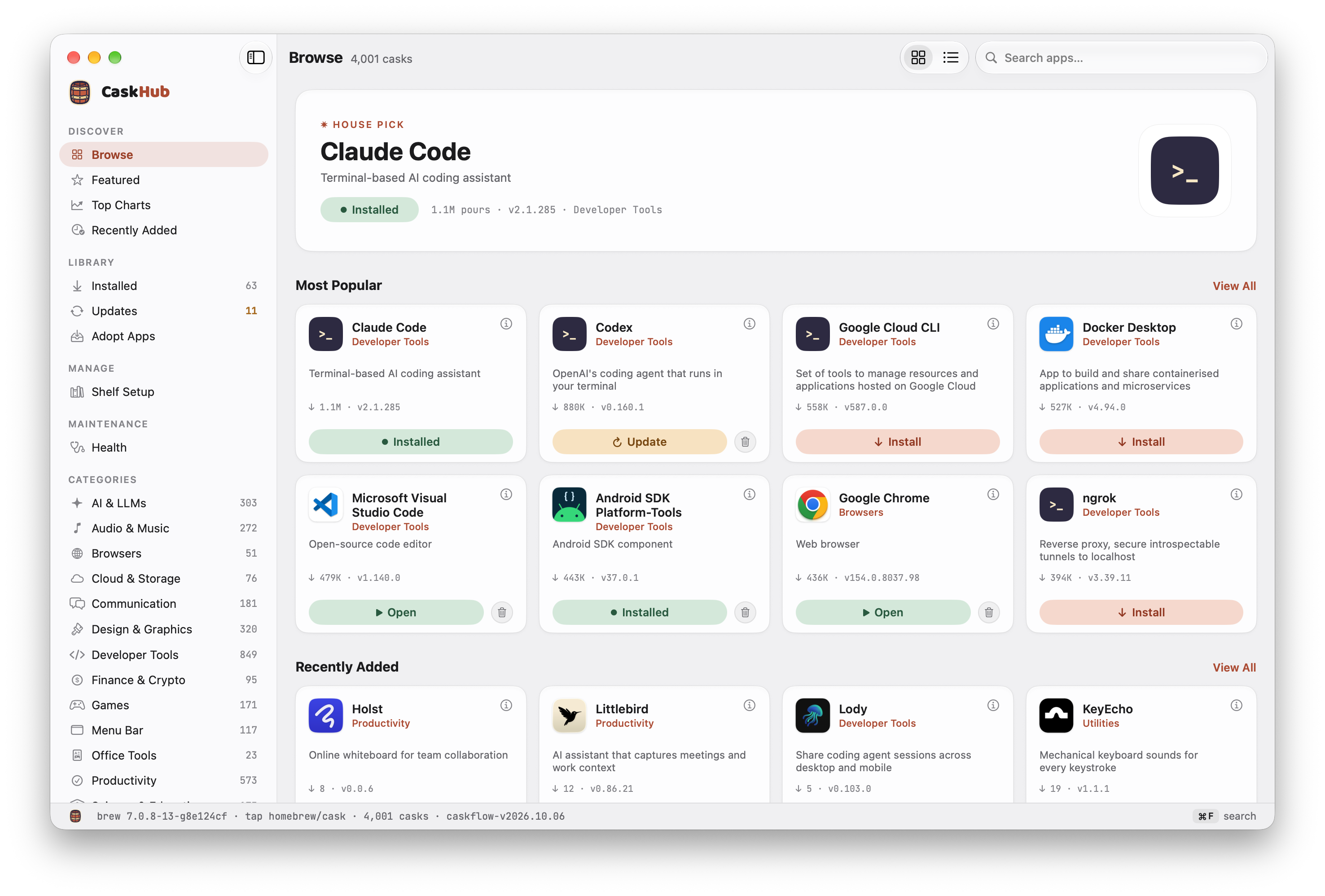Click the house pick Claude Code thumbnail
Viewport: 1325px width, 896px height.
(x=1184, y=171)
